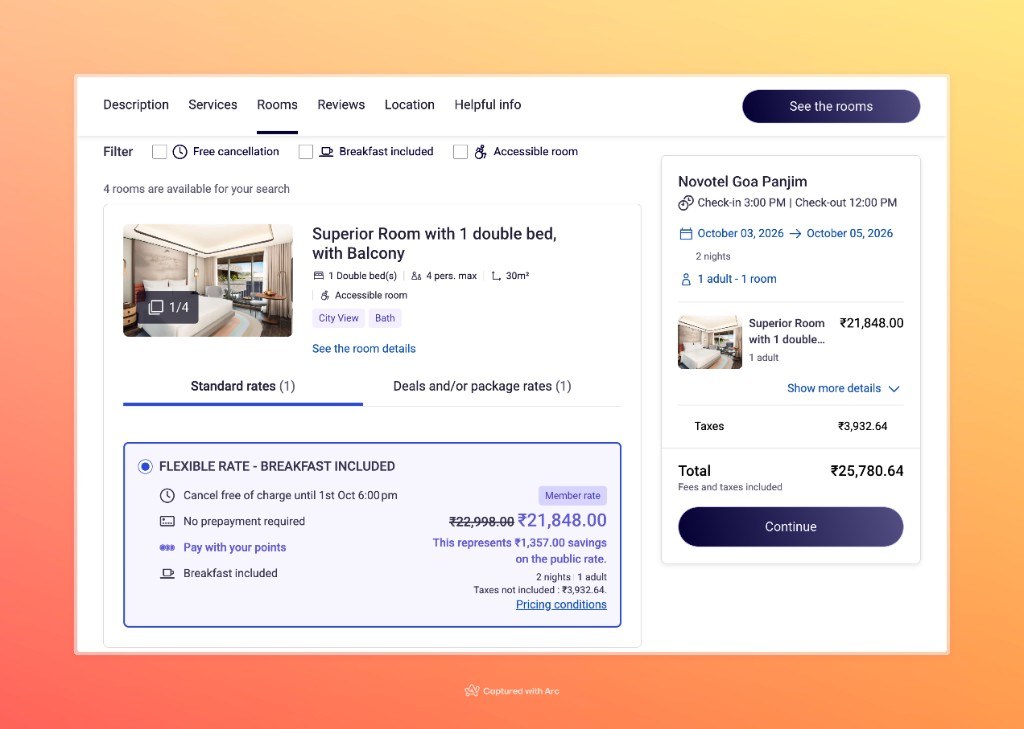Open the Pricing conditions link
This screenshot has height=729, width=1024.
561,605
